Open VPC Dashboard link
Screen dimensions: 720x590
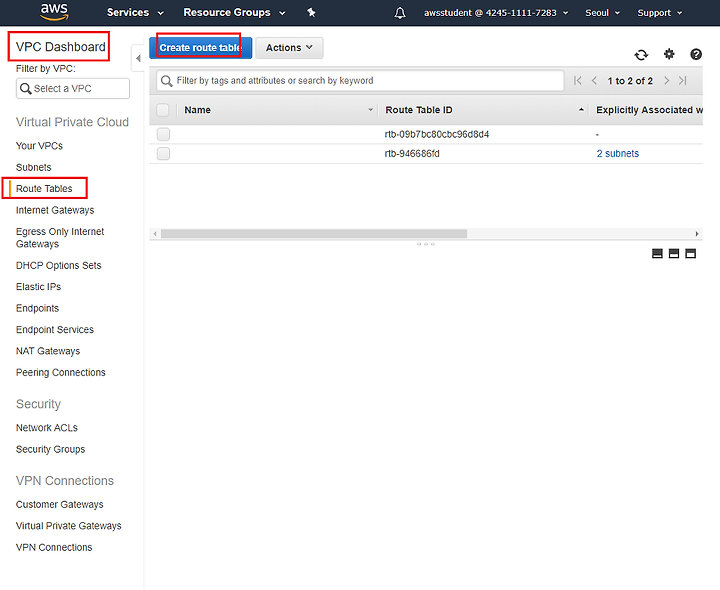pyautogui.click(x=60, y=47)
